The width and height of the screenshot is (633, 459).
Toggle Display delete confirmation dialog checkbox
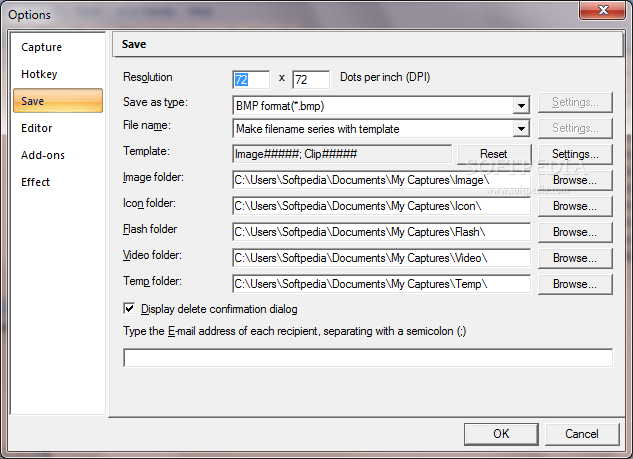(x=129, y=309)
